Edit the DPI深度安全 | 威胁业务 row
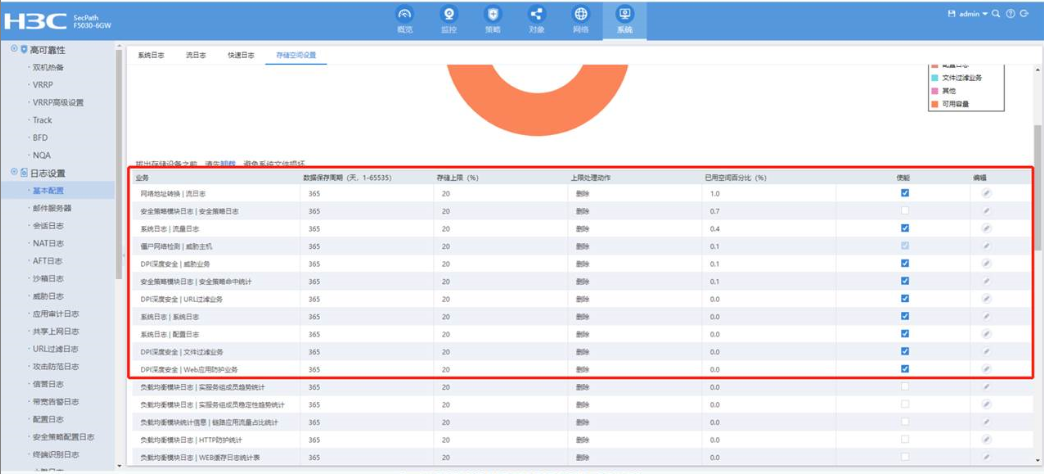The height and width of the screenshot is (474, 1044). (x=986, y=264)
